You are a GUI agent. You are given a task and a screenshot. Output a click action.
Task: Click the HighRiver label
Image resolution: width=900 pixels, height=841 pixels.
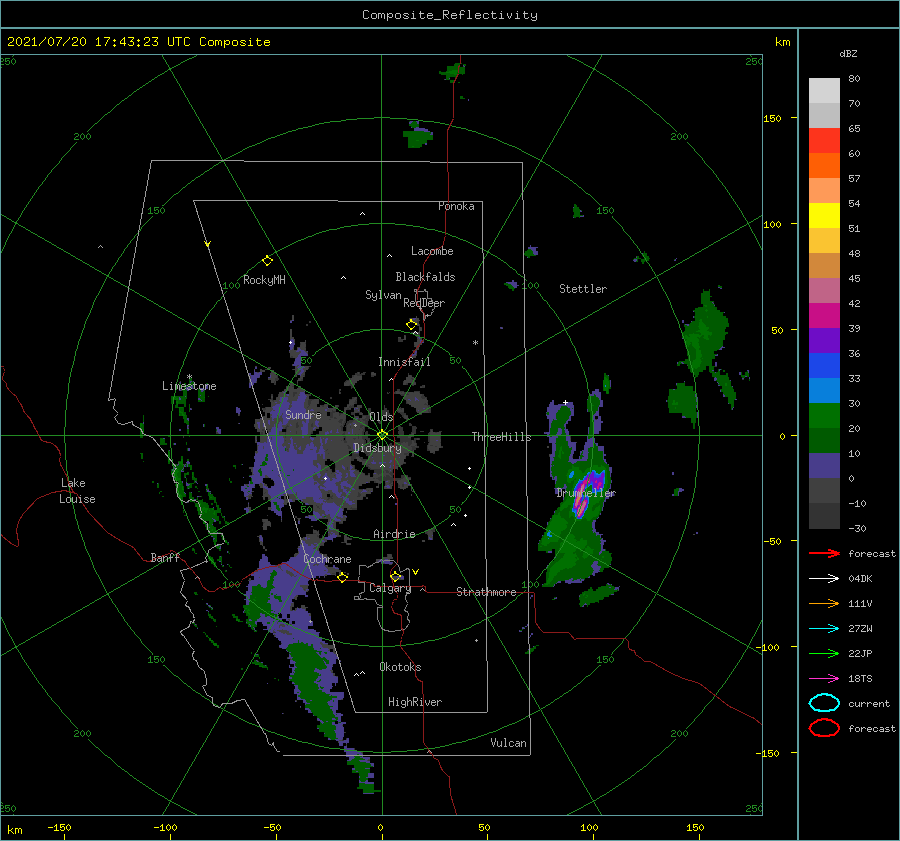(415, 702)
